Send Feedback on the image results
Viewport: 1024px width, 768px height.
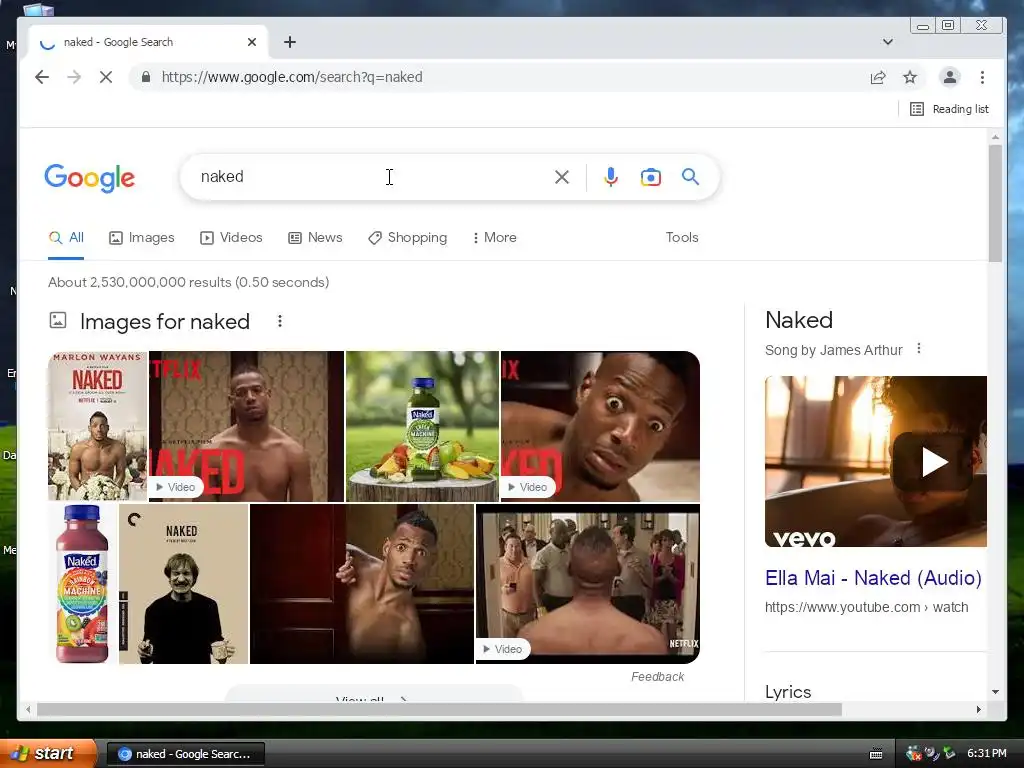coord(658,677)
